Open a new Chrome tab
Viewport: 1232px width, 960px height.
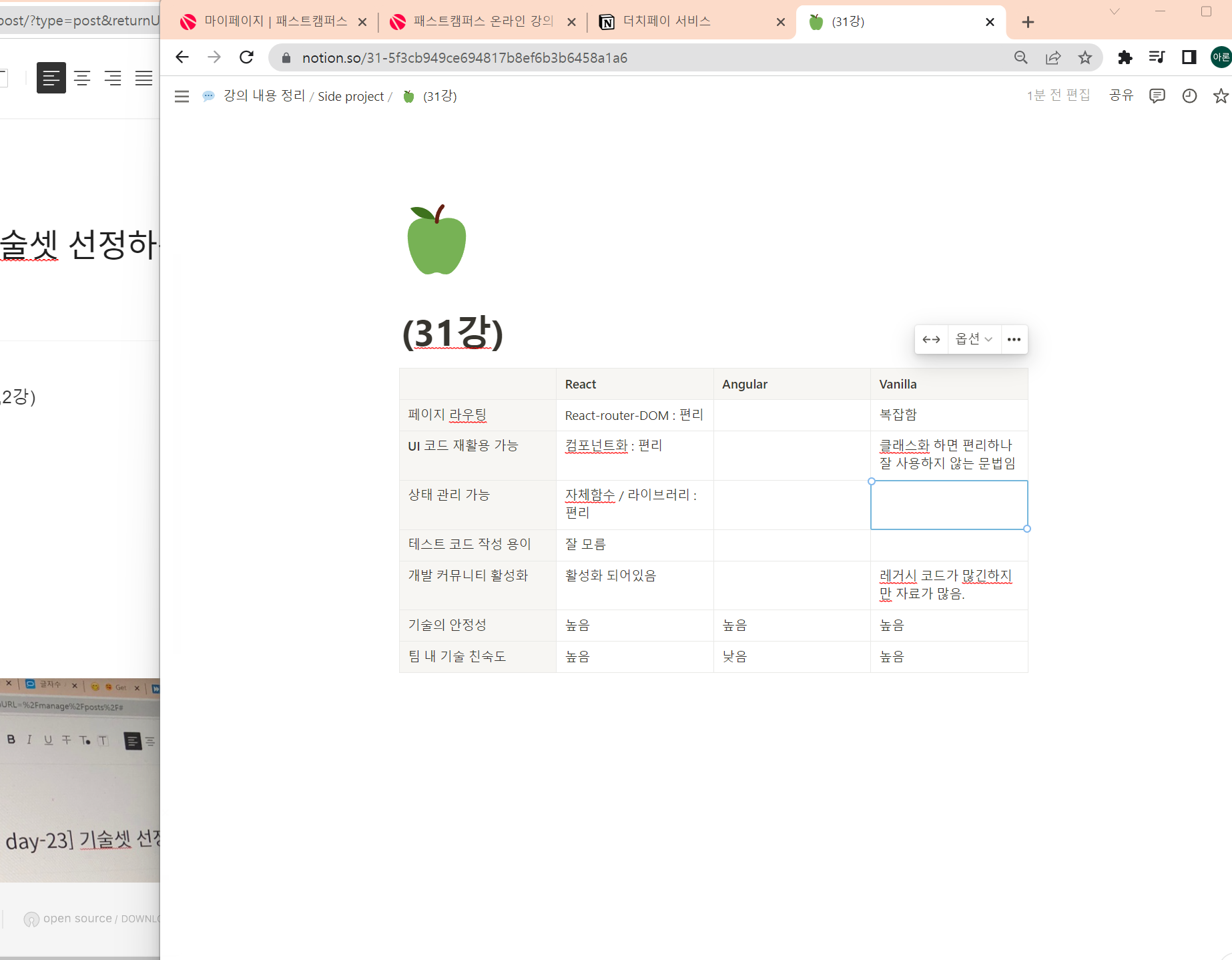click(1028, 22)
